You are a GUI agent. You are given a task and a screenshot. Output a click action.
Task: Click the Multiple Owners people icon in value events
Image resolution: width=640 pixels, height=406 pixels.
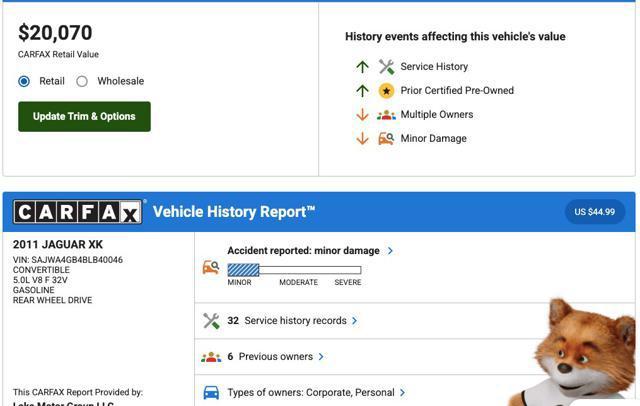(386, 115)
